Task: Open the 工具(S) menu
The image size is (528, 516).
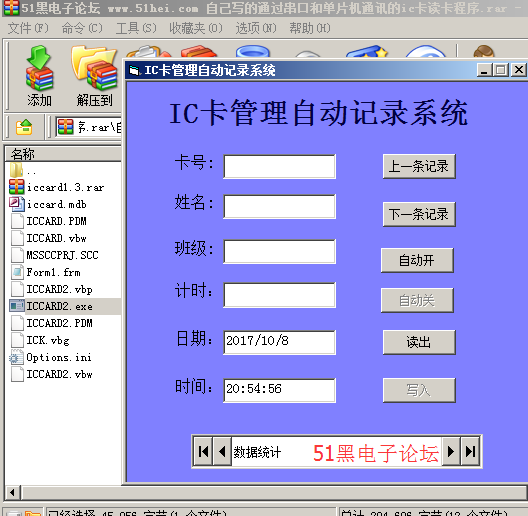Action: (136, 28)
